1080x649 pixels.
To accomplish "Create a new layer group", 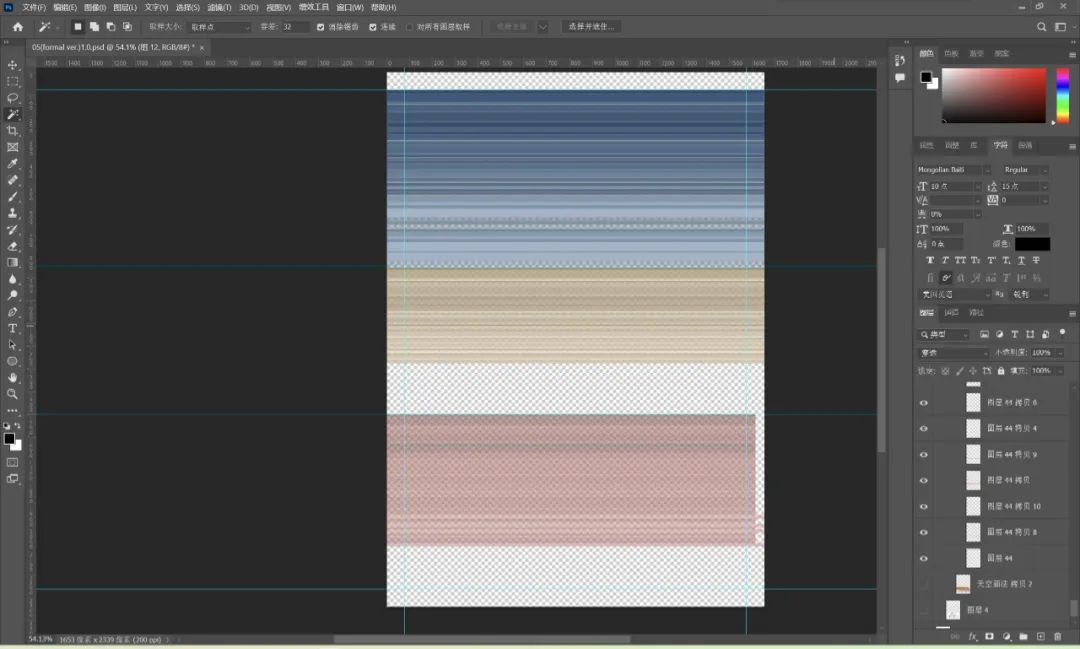I will (x=1024, y=637).
